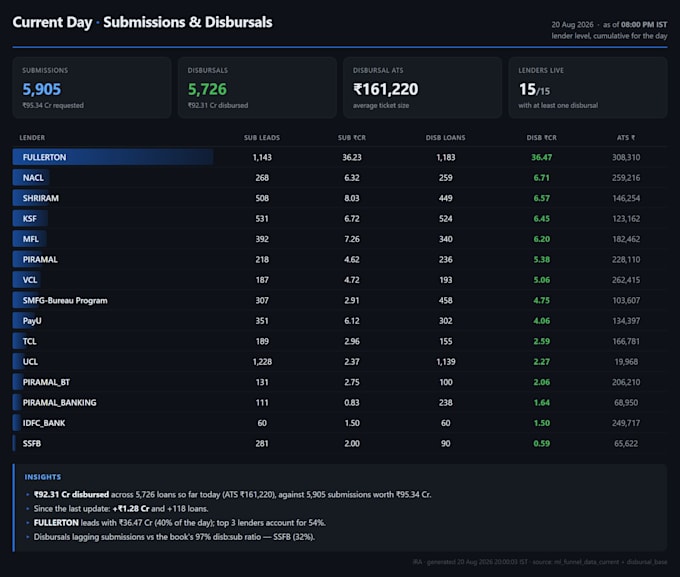Select the KSF lender row label

coord(29,219)
